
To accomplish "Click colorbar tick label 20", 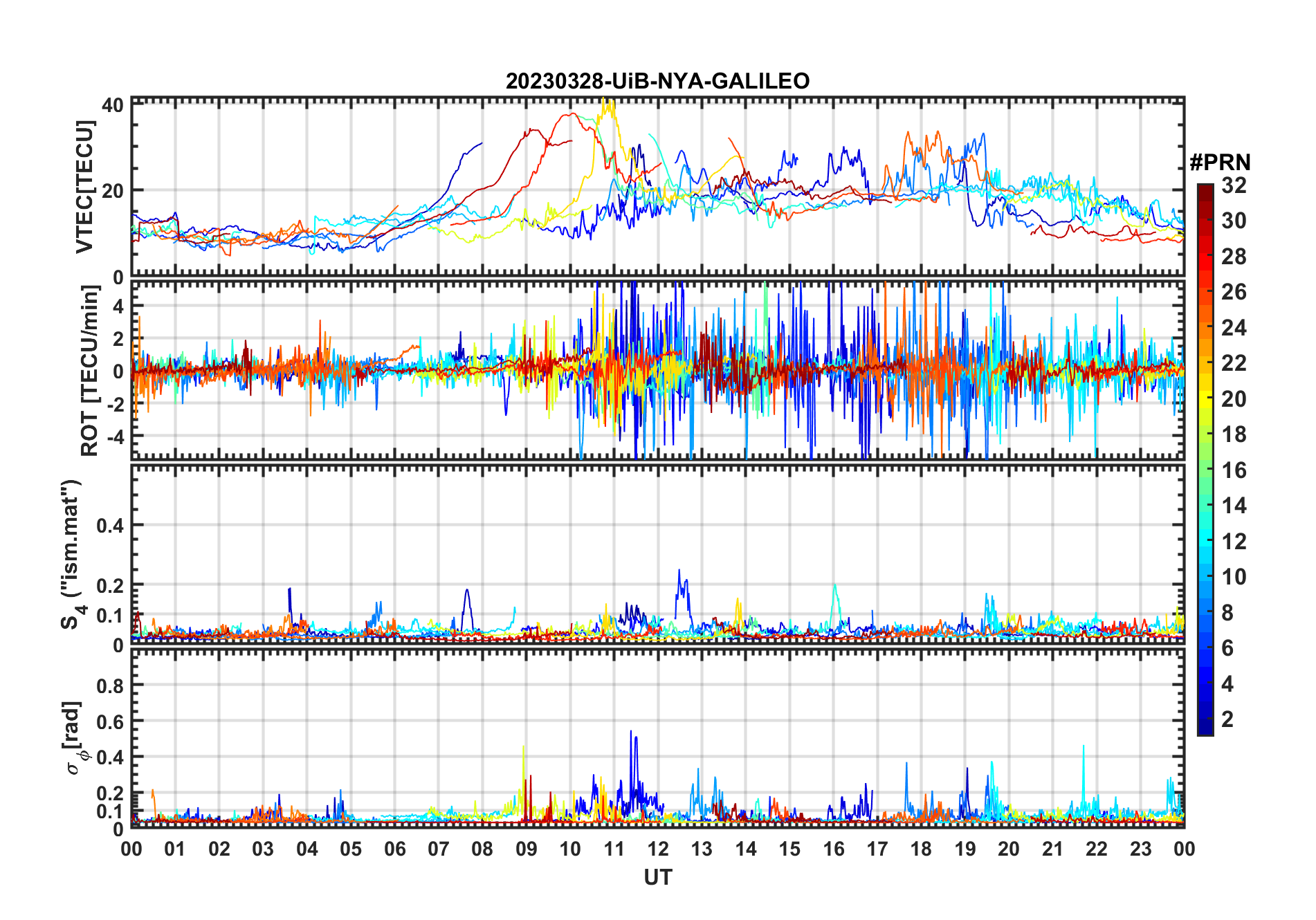I will [1234, 399].
